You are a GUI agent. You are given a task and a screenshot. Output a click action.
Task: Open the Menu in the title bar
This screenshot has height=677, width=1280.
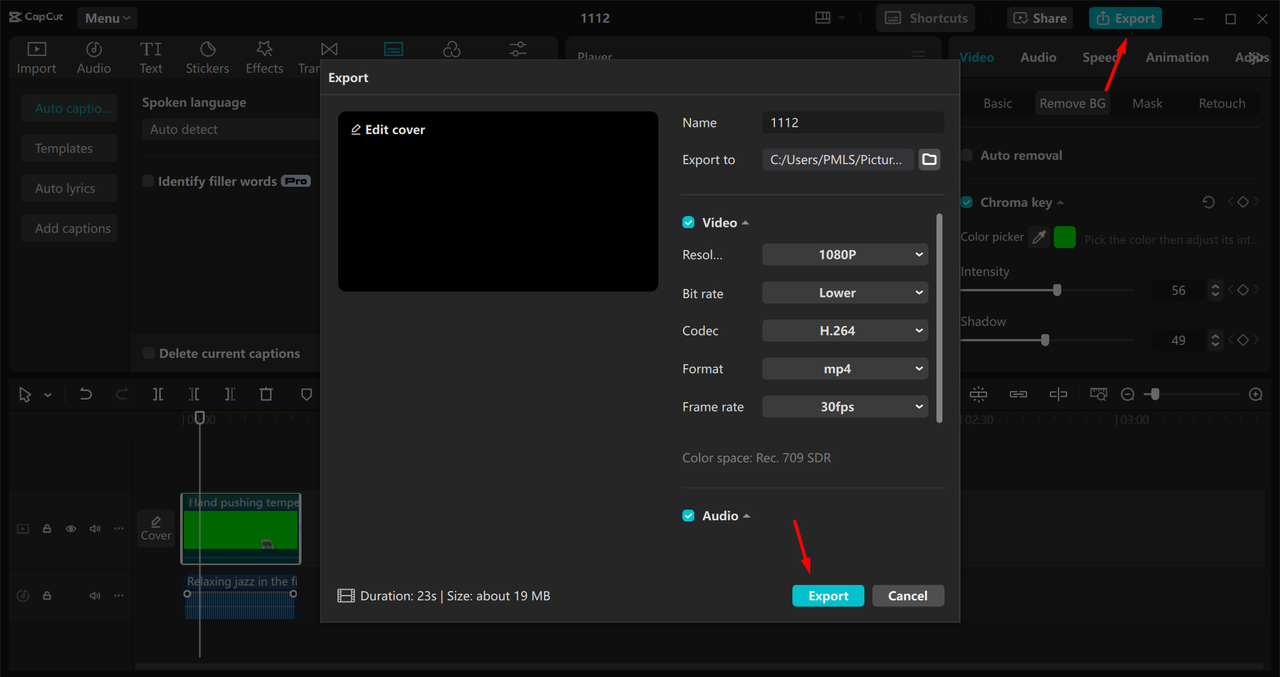pyautogui.click(x=107, y=18)
